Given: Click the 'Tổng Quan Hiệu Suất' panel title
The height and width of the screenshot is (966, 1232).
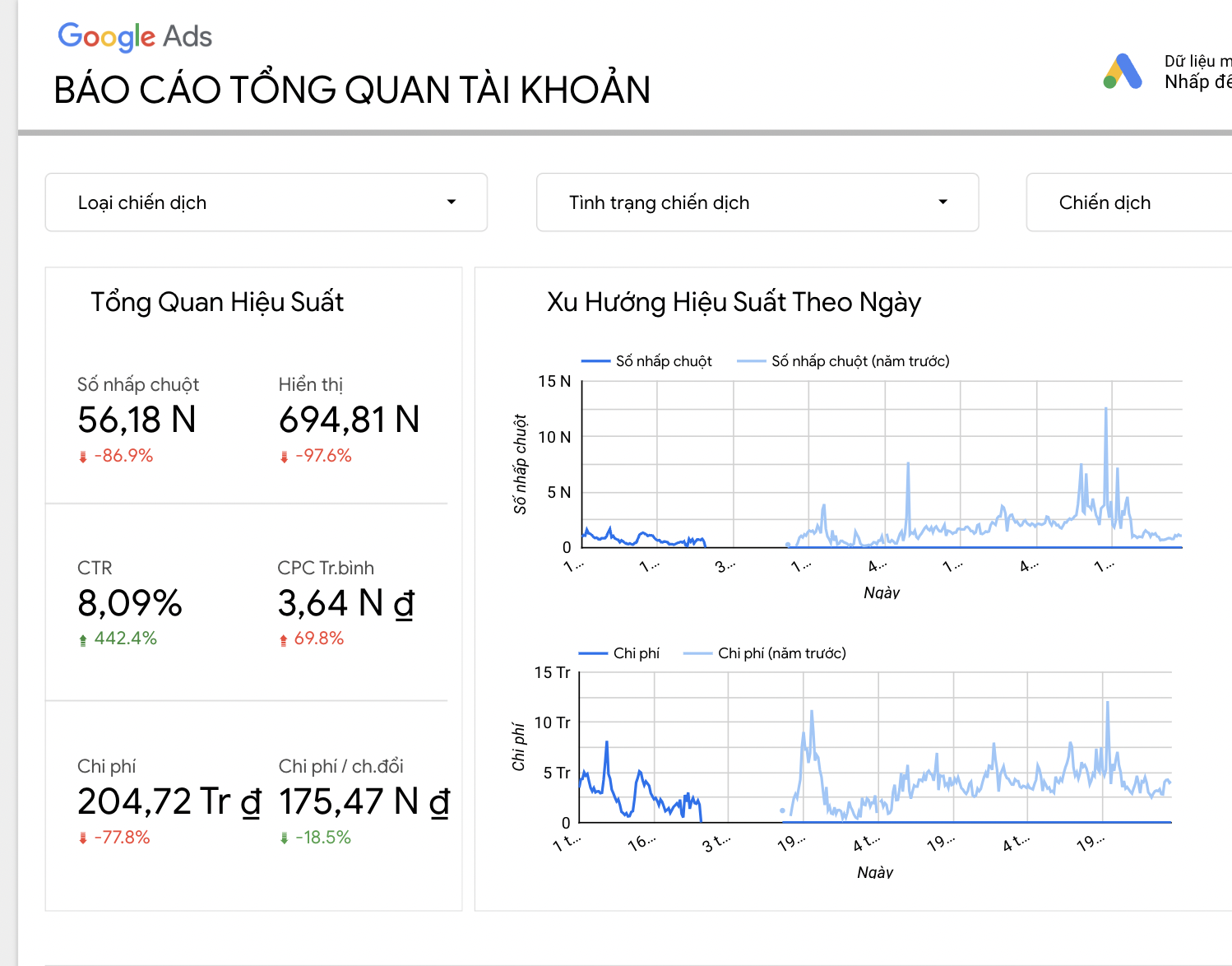Looking at the screenshot, I should (218, 302).
